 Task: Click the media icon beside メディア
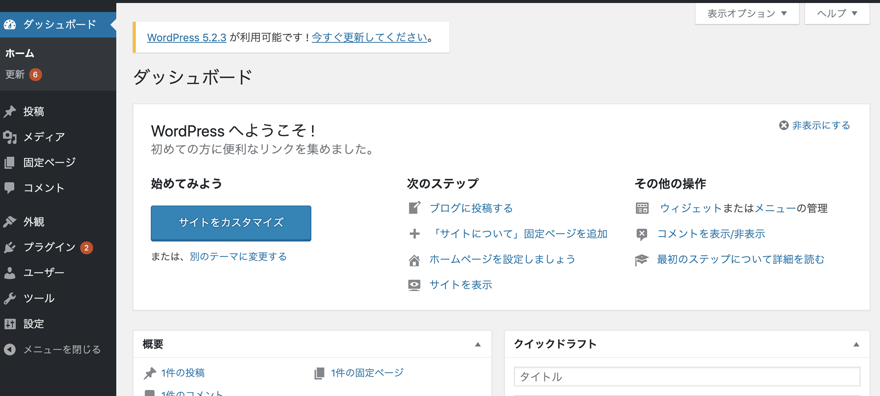[10, 137]
